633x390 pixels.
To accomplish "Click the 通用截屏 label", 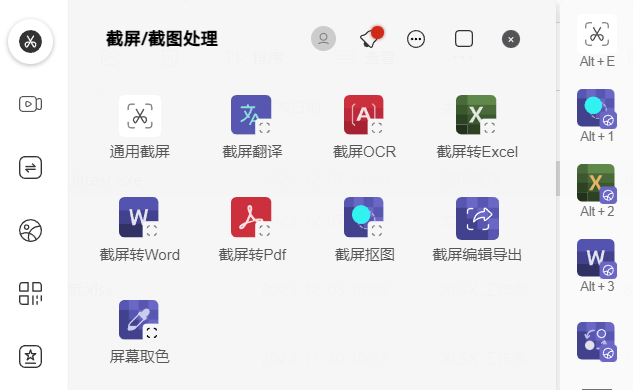I will tap(140, 152).
